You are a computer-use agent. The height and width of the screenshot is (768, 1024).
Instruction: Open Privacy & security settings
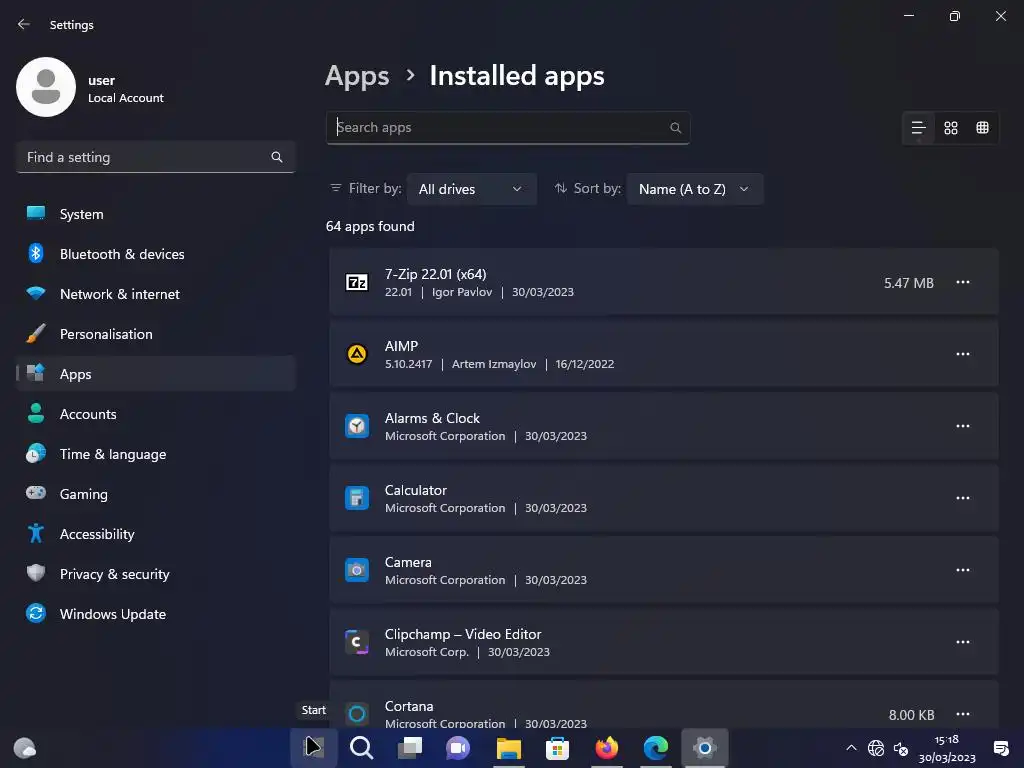[x=155, y=573]
